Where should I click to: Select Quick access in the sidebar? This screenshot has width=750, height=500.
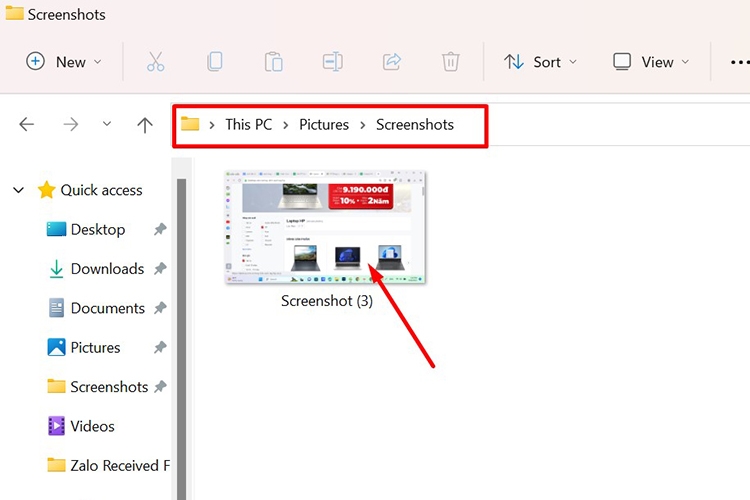click(x=90, y=190)
